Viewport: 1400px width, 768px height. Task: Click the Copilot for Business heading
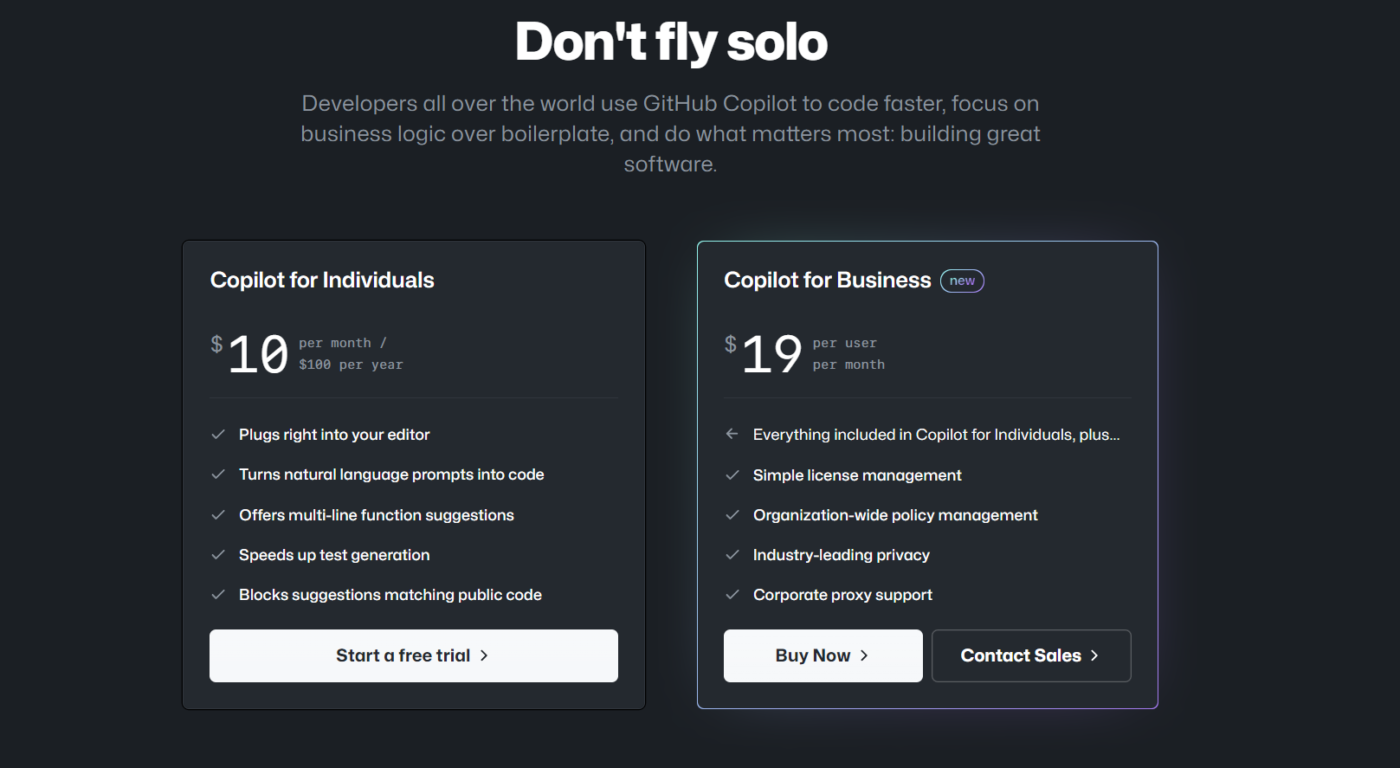coord(827,280)
